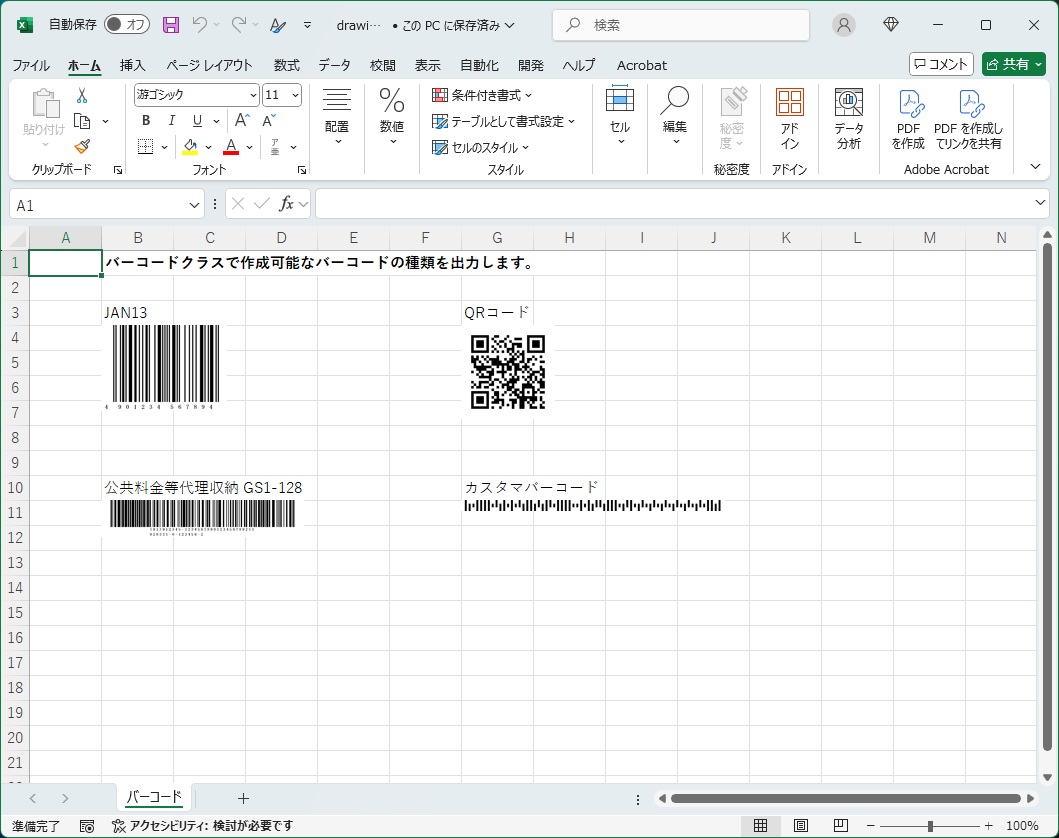Collapse the ribbon with the chevron
This screenshot has height=838, width=1059.
1035,167
